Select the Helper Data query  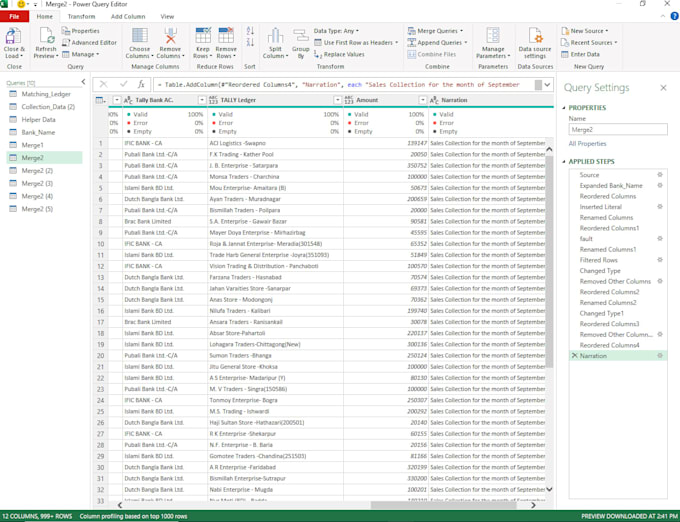(x=38, y=119)
